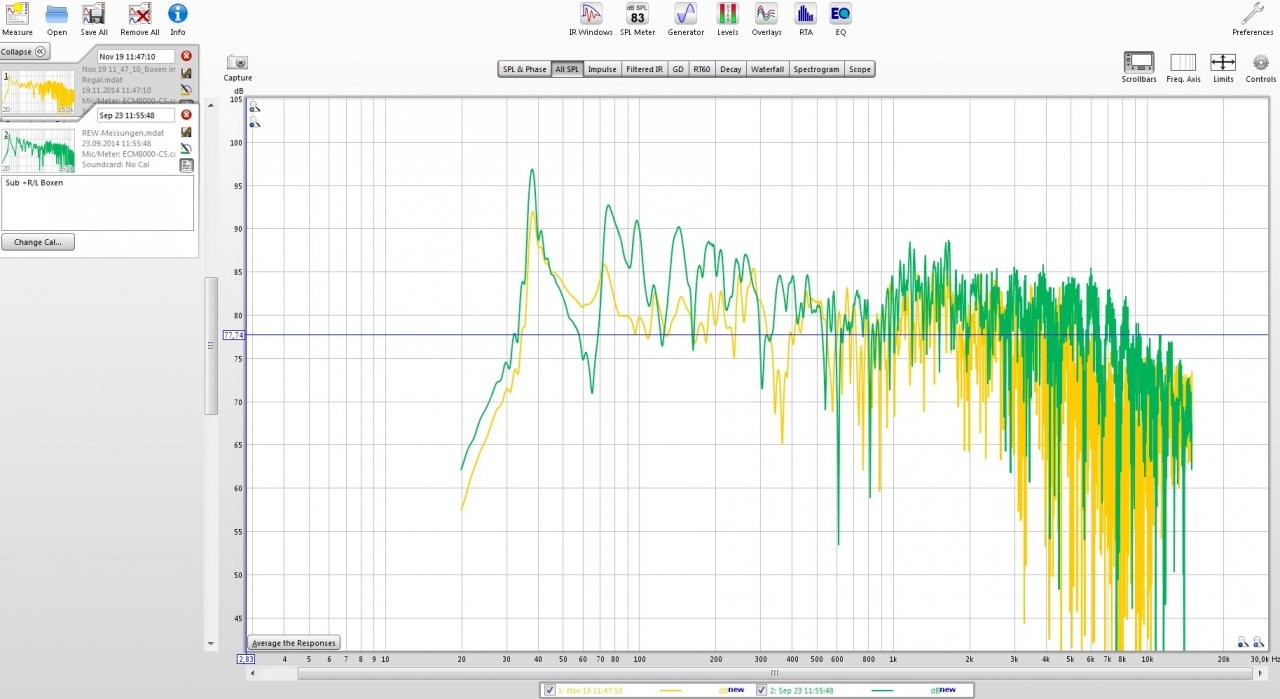Switch to the Impulse tab
This screenshot has height=699, width=1280.
tap(602, 69)
